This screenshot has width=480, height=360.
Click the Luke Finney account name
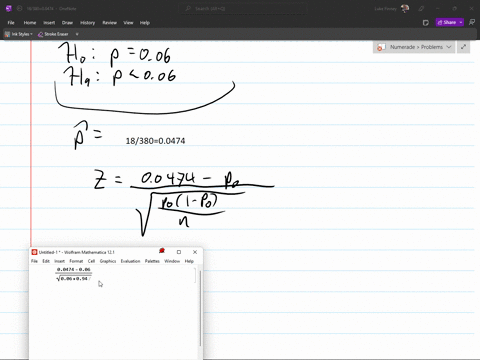coord(385,9)
